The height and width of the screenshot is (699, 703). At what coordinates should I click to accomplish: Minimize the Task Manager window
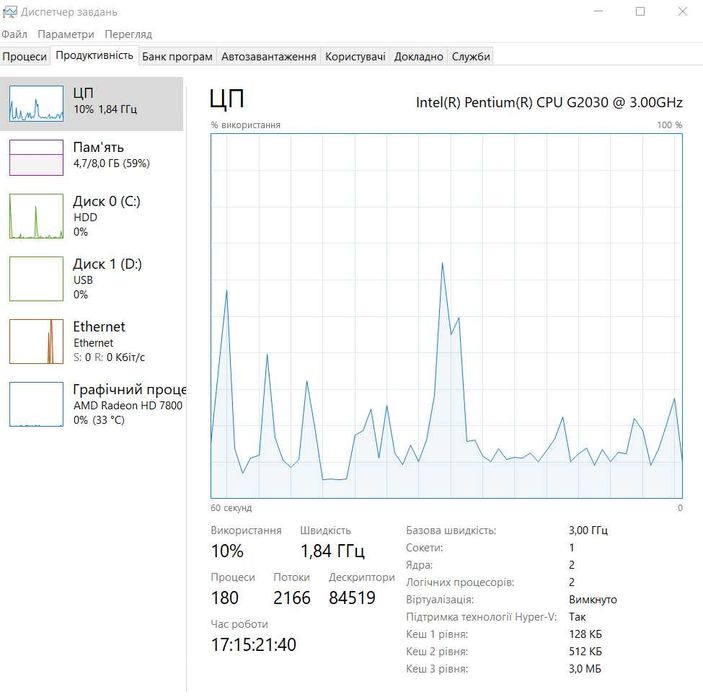point(598,11)
